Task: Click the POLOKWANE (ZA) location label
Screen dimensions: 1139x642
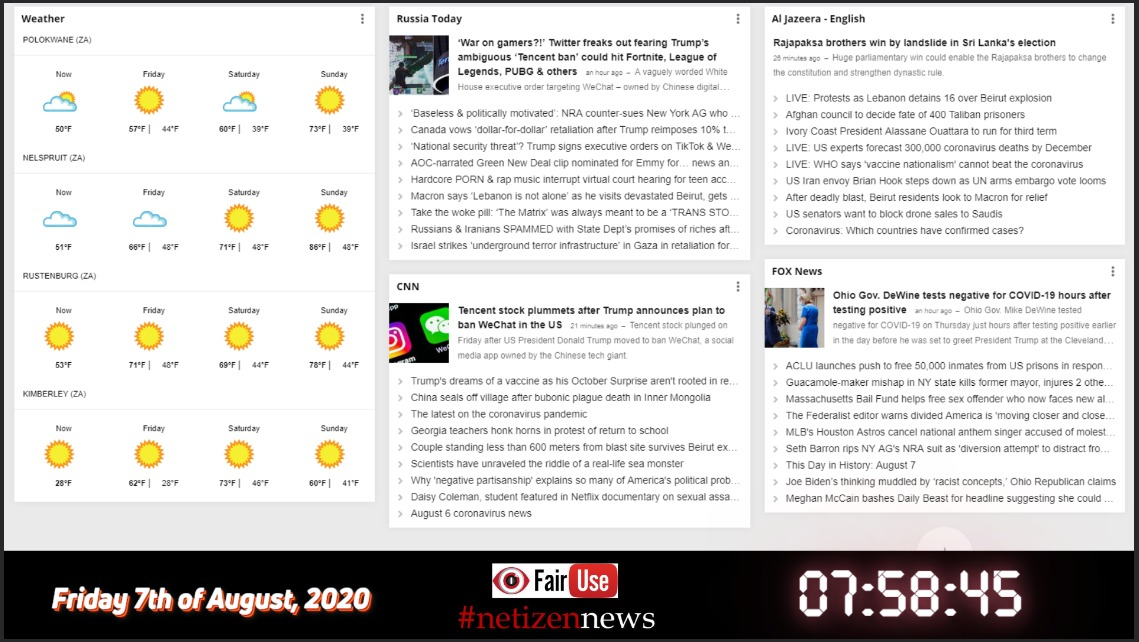Action: 57,40
